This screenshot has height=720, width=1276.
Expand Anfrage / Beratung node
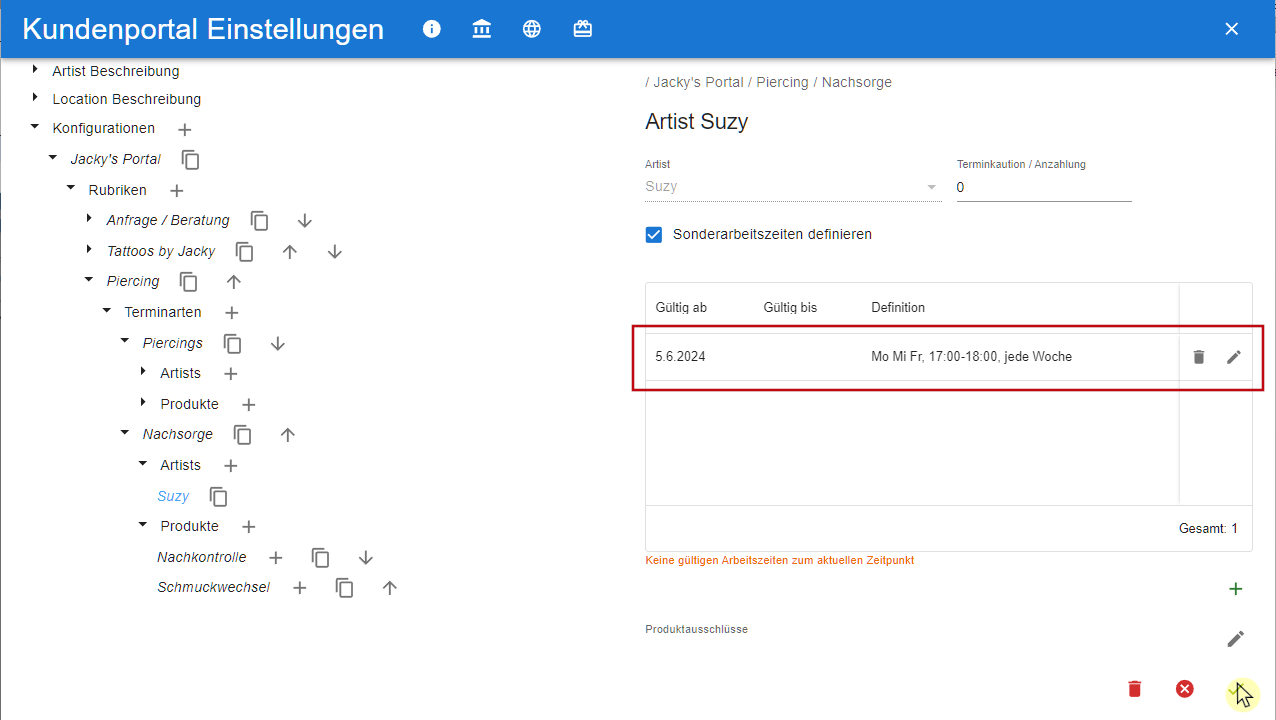89,219
